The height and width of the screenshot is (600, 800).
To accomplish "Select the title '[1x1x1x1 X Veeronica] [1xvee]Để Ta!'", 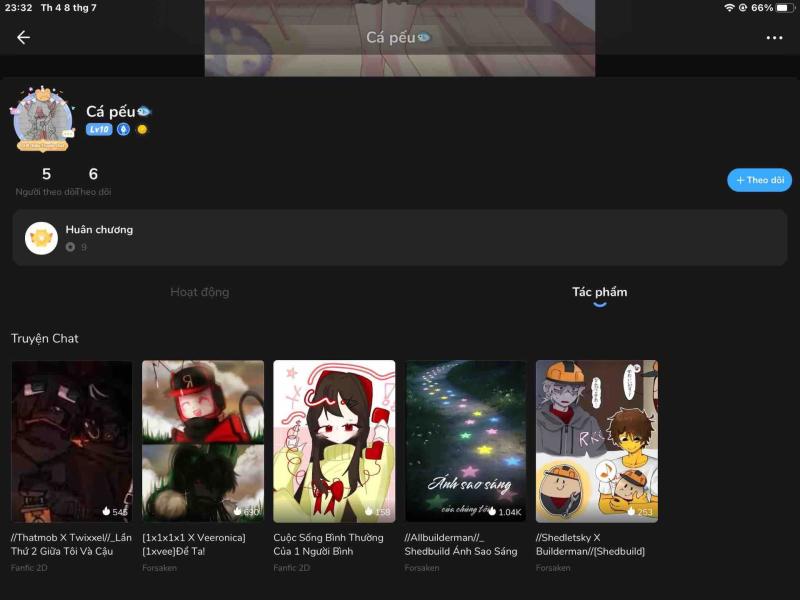I will click(x=194, y=544).
